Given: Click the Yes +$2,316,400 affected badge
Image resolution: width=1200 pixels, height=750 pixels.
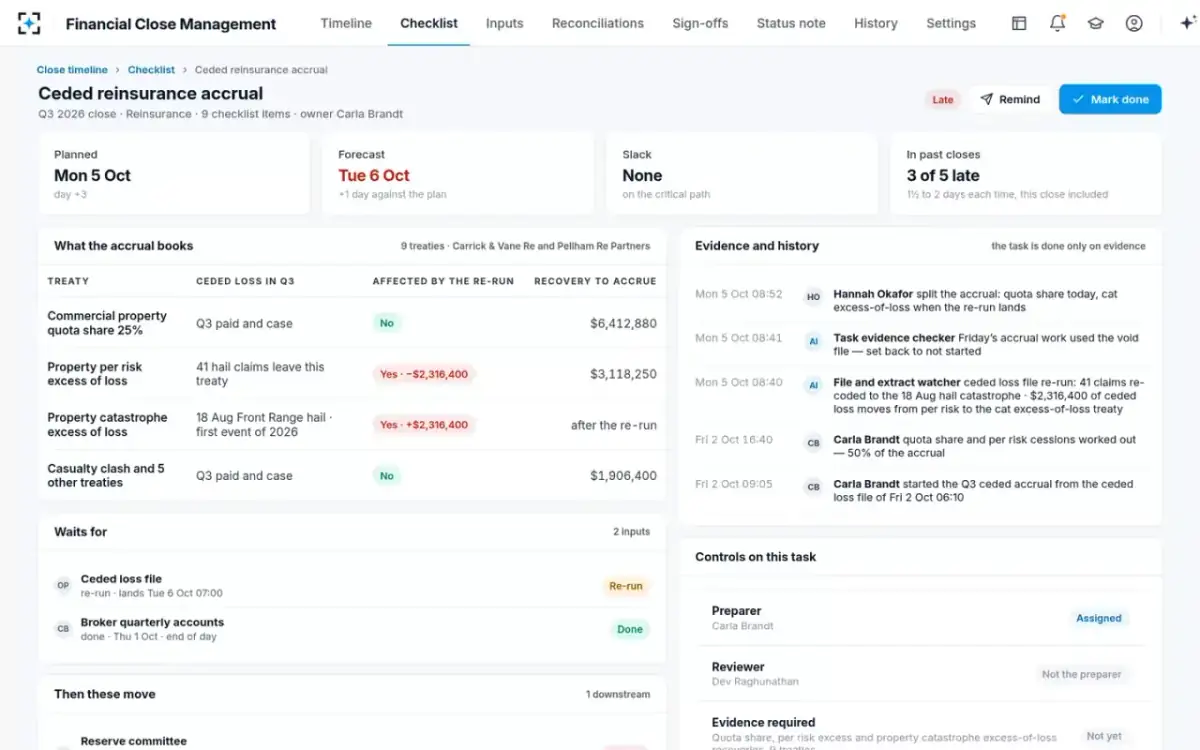Looking at the screenshot, I should [x=424, y=425].
